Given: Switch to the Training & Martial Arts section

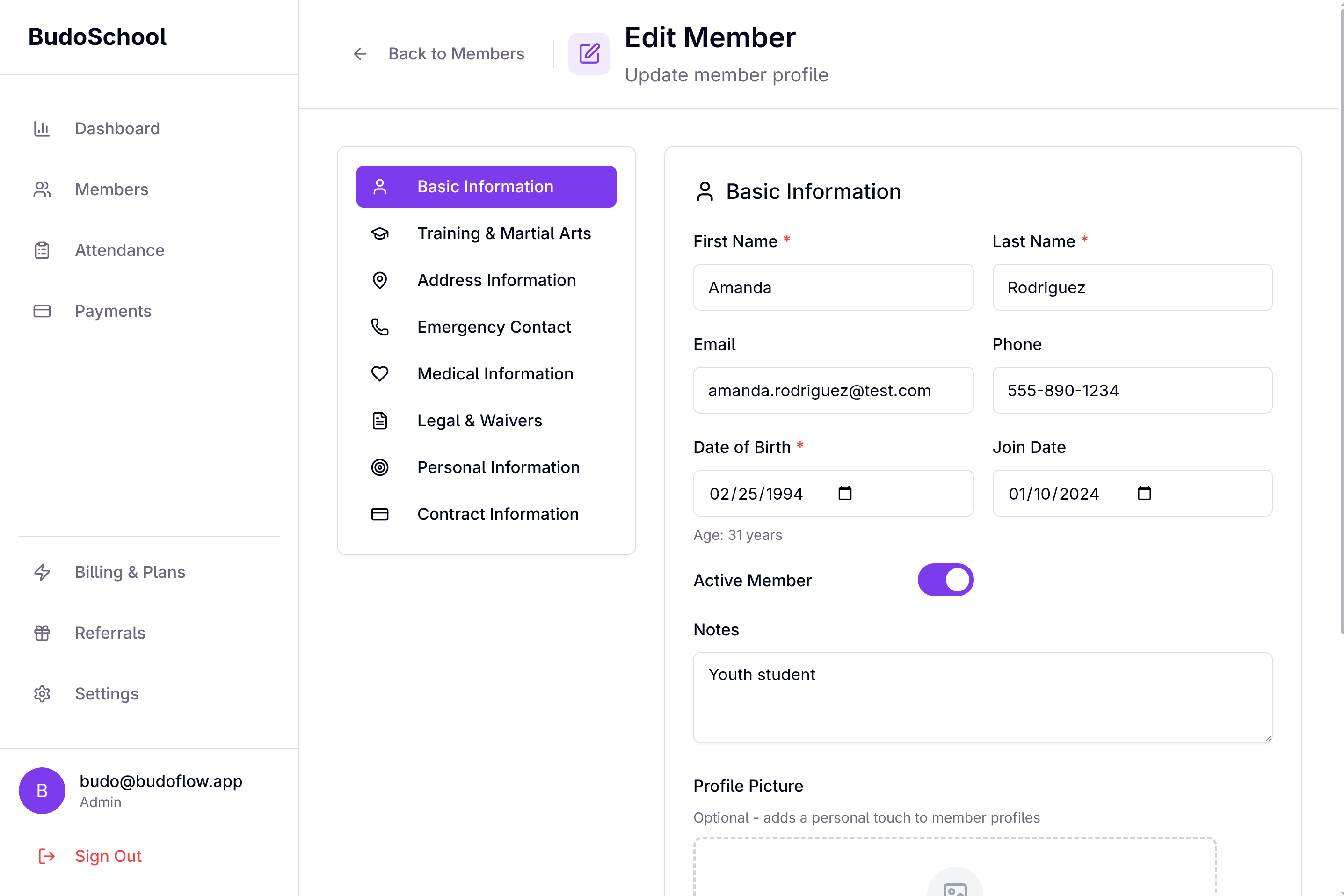Looking at the screenshot, I should (x=504, y=233).
